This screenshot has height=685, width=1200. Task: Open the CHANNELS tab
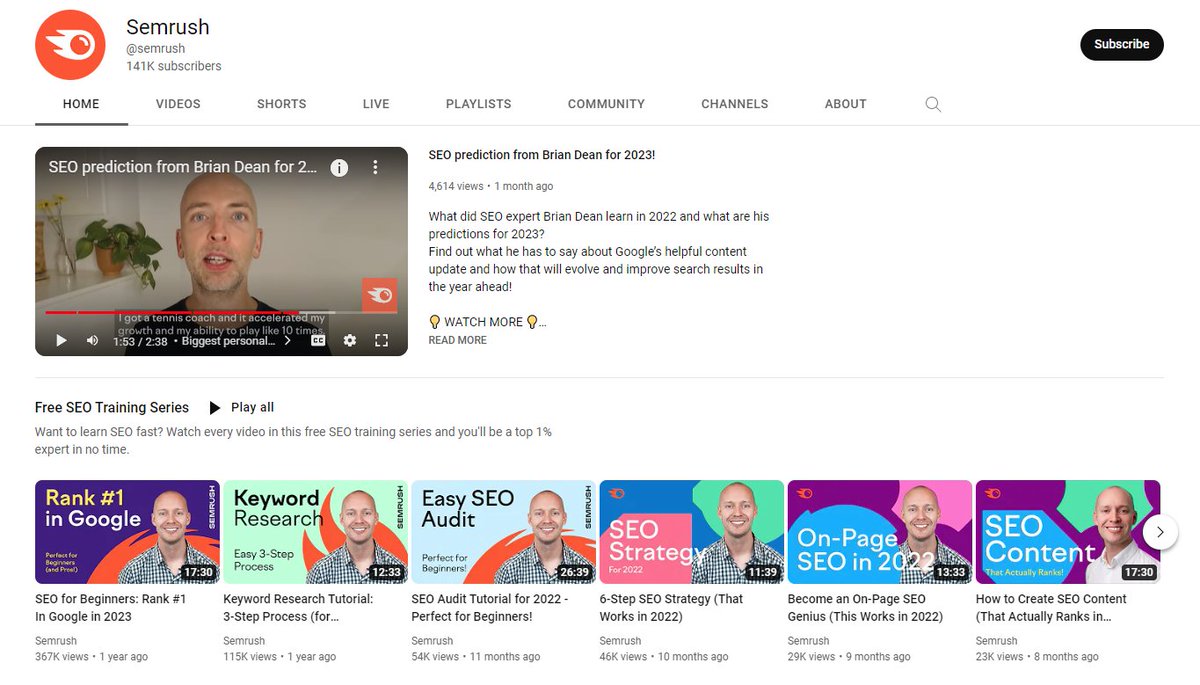tap(735, 104)
